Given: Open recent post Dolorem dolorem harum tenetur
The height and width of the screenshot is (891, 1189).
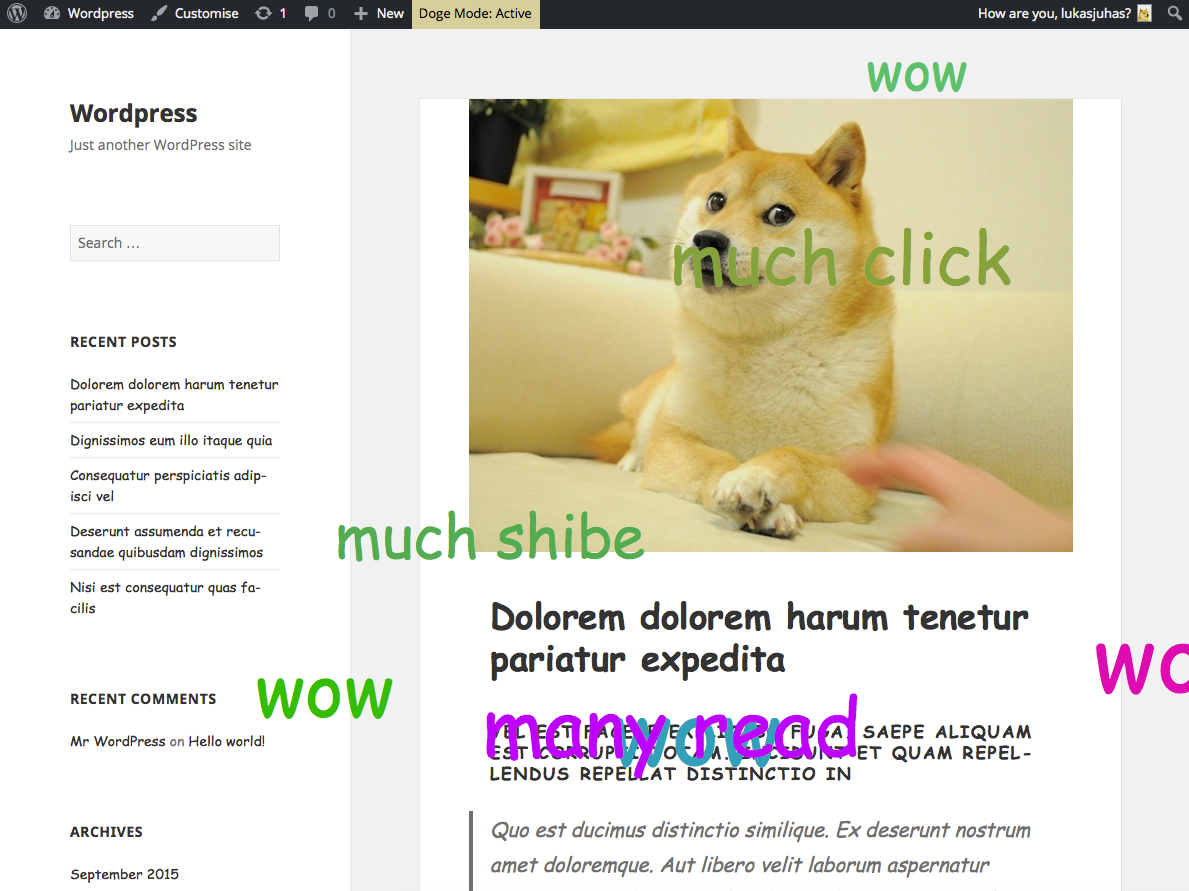Looking at the screenshot, I should click(x=174, y=394).
